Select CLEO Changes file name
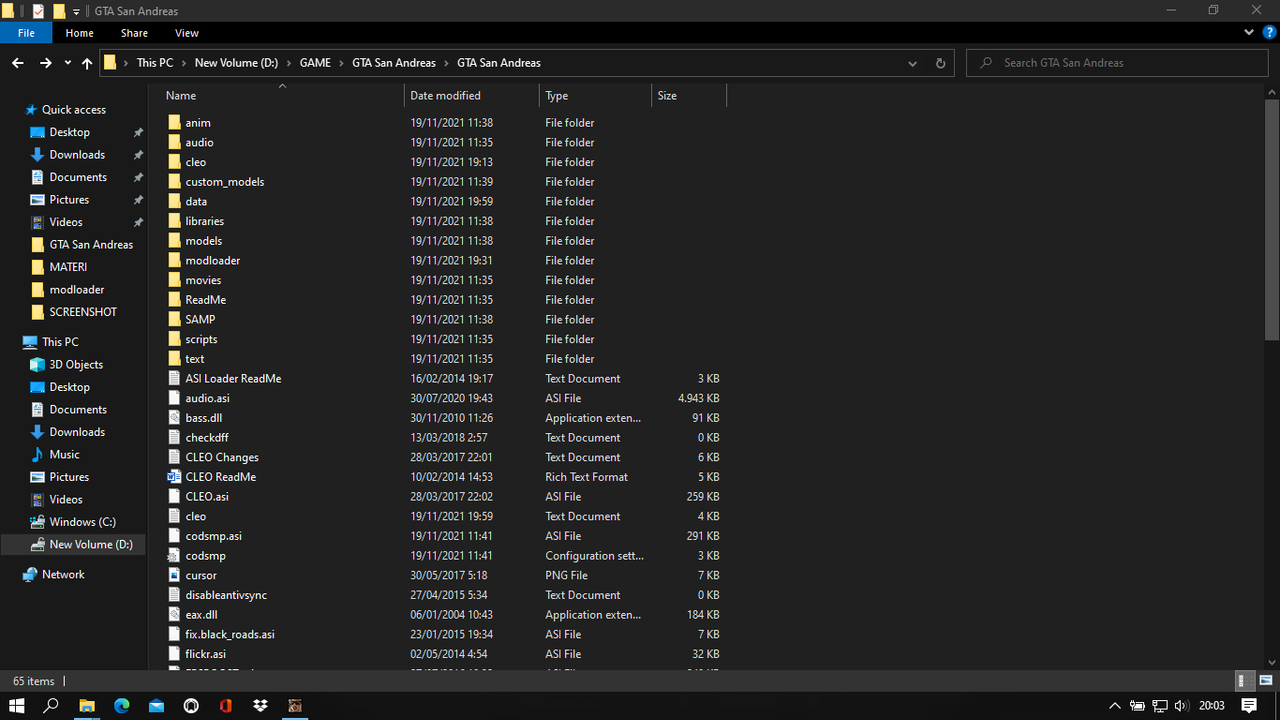This screenshot has height=720, width=1280. 222,457
